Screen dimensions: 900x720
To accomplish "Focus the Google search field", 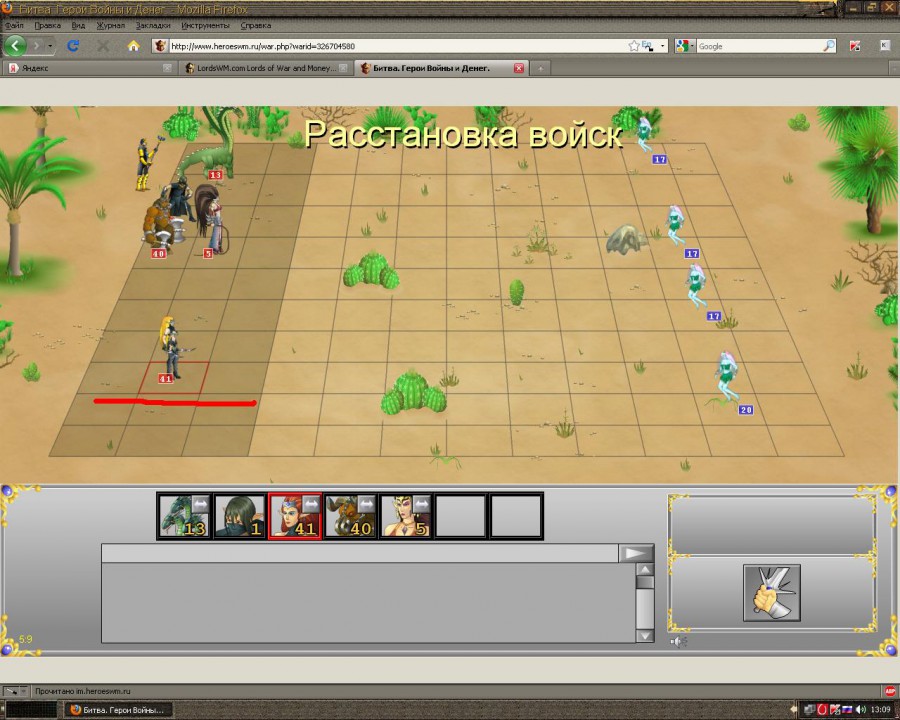I will point(759,46).
